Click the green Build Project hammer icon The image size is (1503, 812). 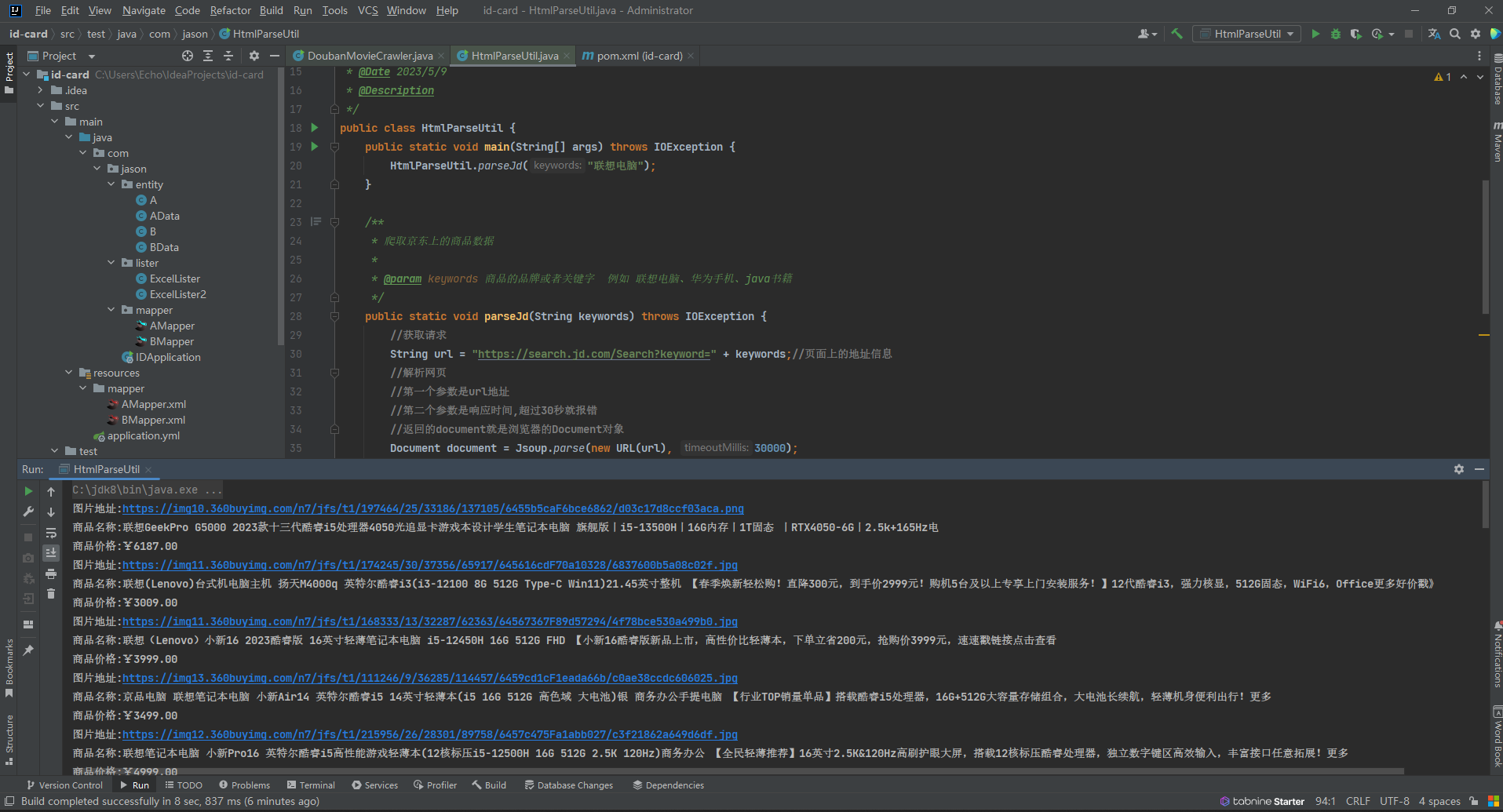1176,34
